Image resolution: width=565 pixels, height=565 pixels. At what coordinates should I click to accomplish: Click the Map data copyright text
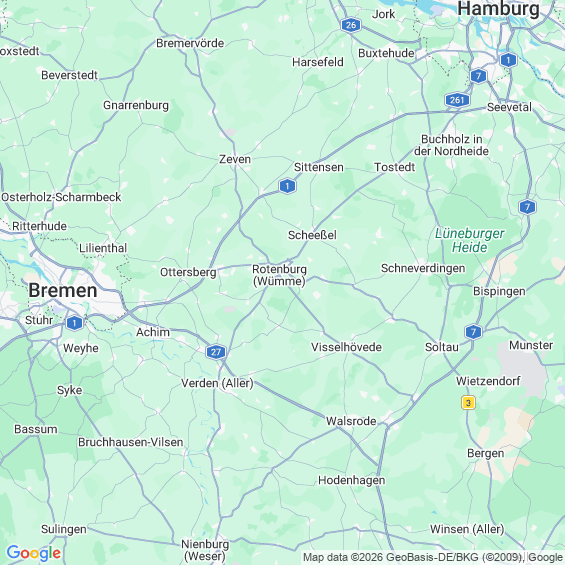click(x=433, y=557)
